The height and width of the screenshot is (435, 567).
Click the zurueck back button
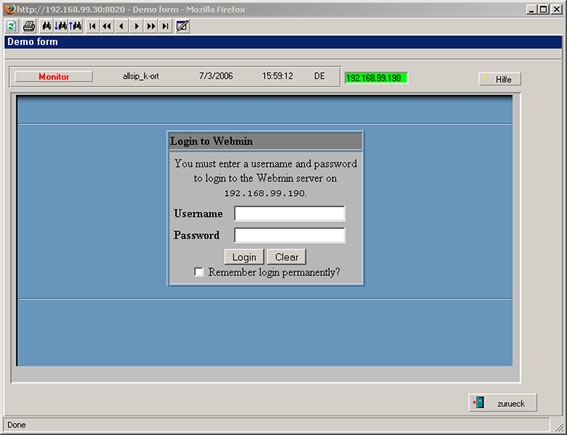pos(502,403)
